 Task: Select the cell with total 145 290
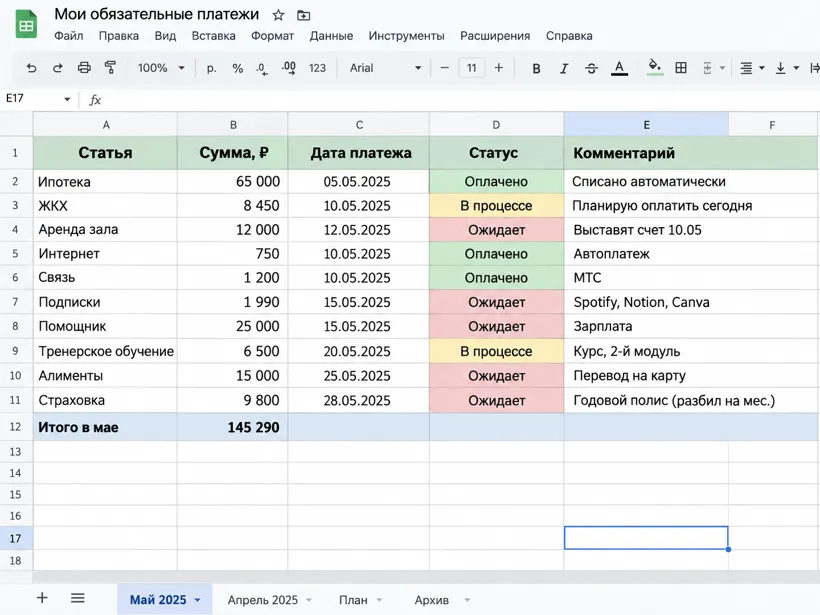point(233,427)
